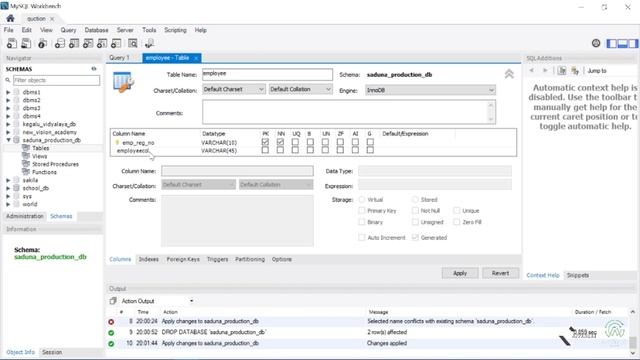Viewport: 640px width, 360px height.
Task: Click the Action Output copy icon
Action: coord(113,301)
